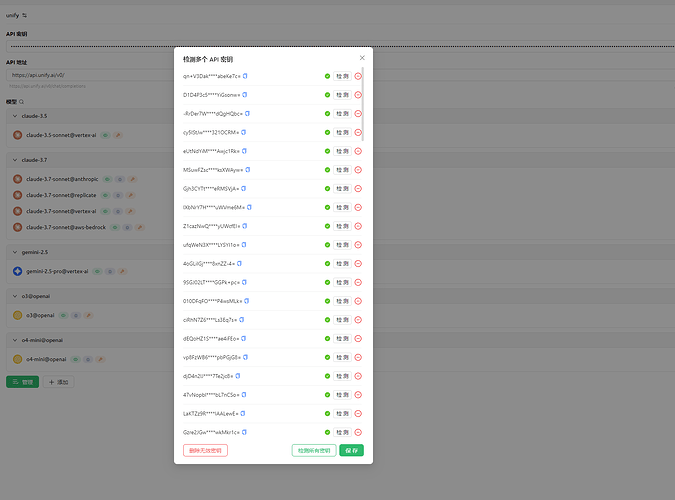This screenshot has height=500, width=675.
Task: Remove the key starting with 47vNopbI
Action: pyautogui.click(x=358, y=395)
